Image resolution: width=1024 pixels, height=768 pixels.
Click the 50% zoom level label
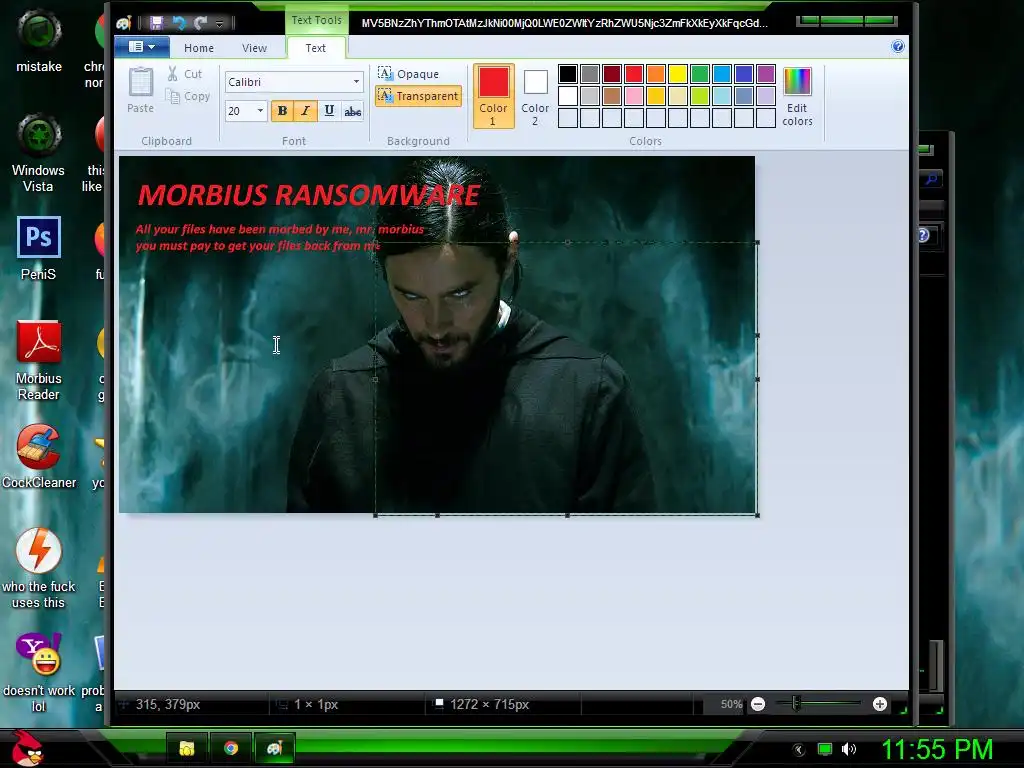(731, 704)
